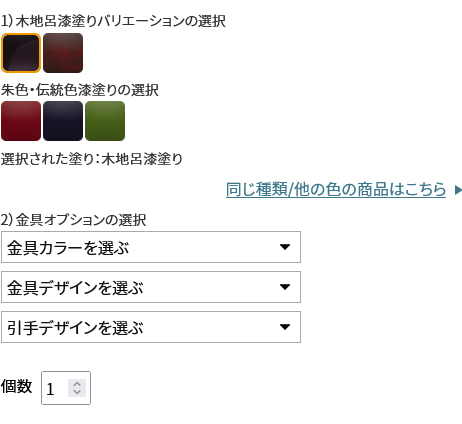Image resolution: width=462 pixels, height=424 pixels.
Task: Choose the vermilion red lacquer swatch
Action: pyautogui.click(x=21, y=121)
